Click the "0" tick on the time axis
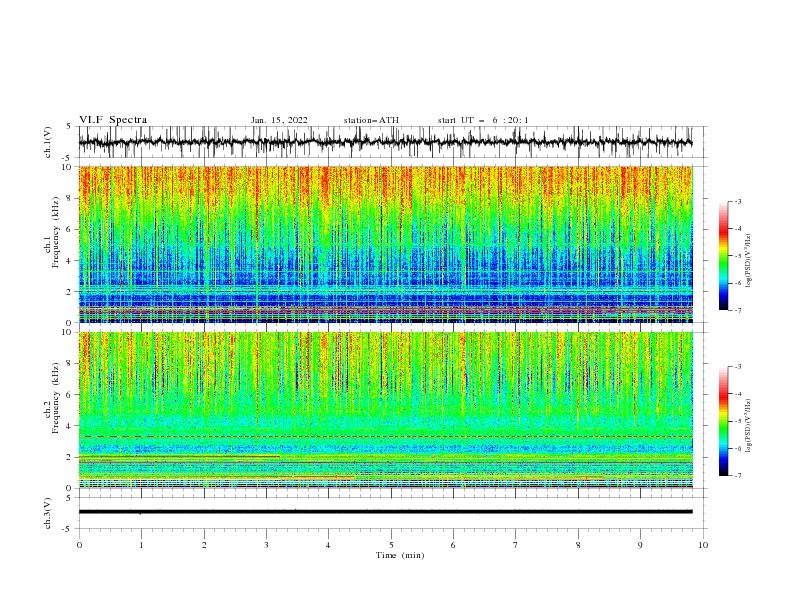Image resolution: width=792 pixels, height=612 pixels. pos(79,545)
